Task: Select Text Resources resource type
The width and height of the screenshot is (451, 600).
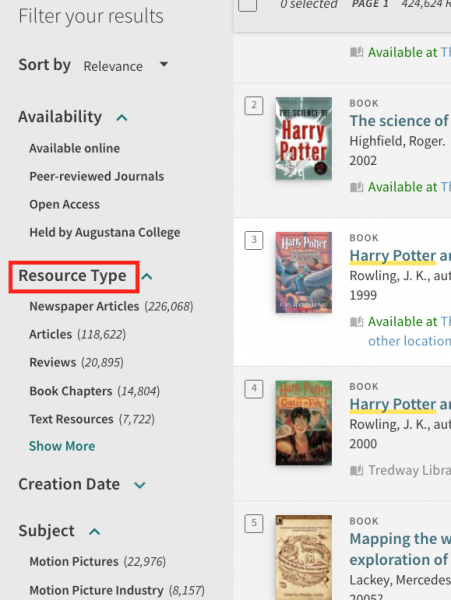Action: [x=92, y=419]
